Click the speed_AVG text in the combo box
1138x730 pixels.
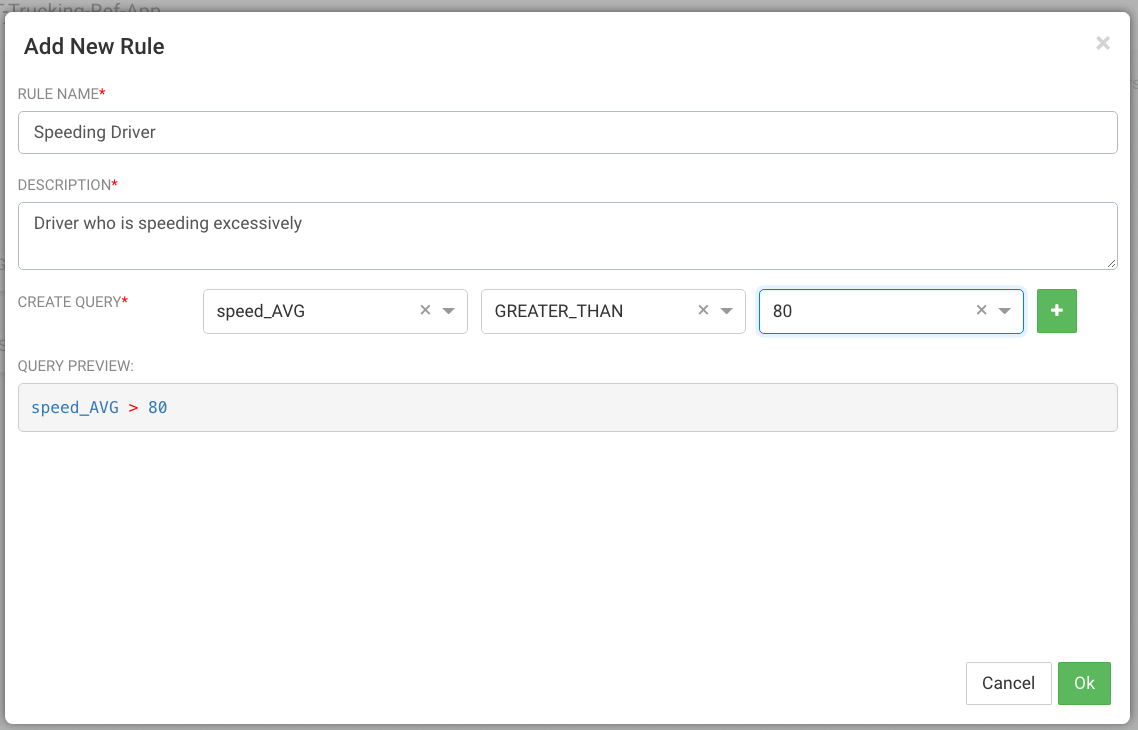tap(261, 311)
